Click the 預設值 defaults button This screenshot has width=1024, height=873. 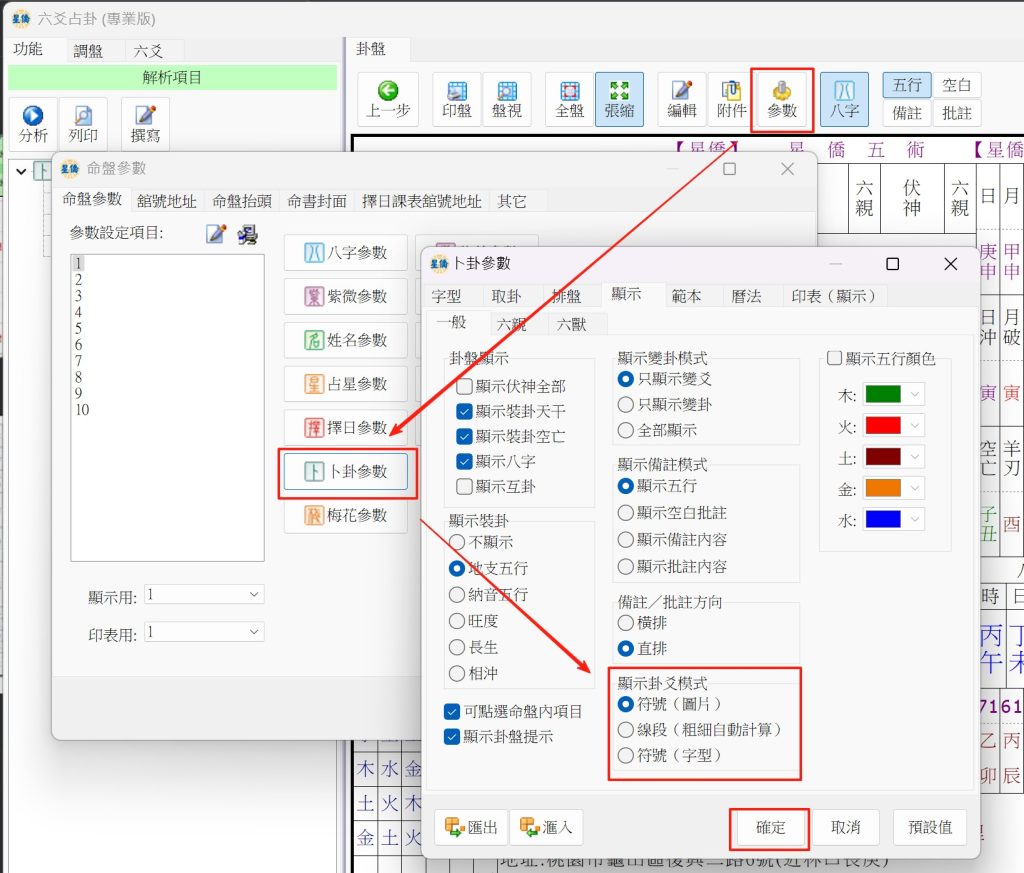[x=929, y=828]
